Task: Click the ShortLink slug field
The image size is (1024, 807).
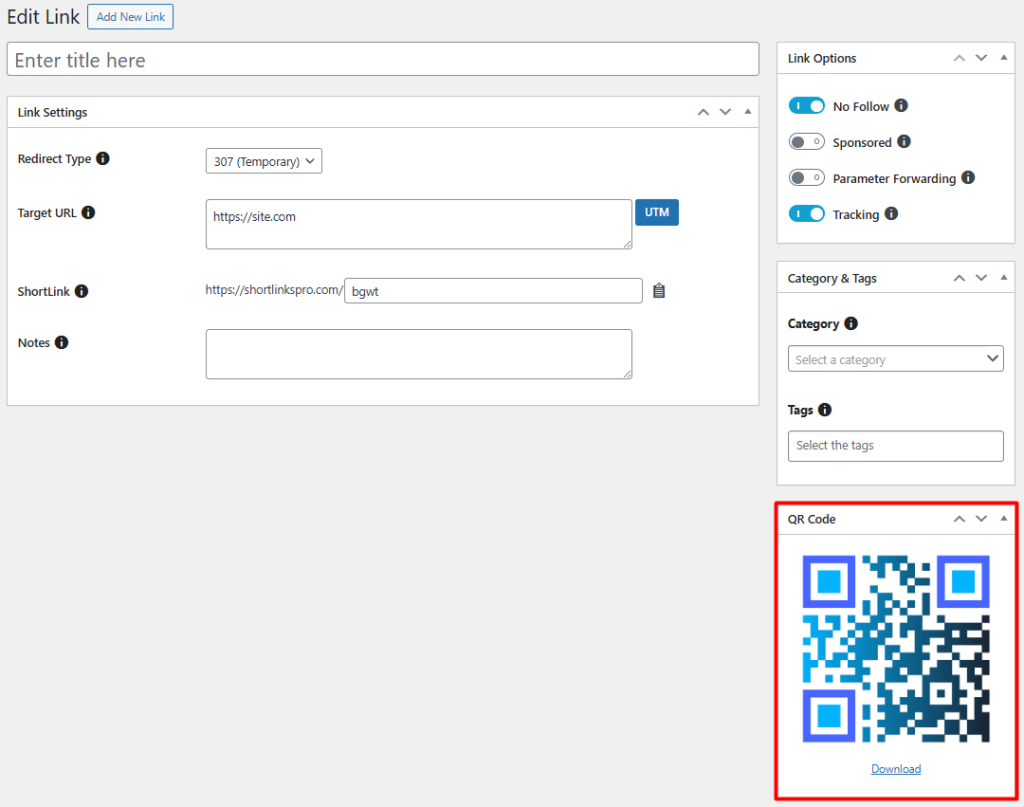Action: coord(493,291)
